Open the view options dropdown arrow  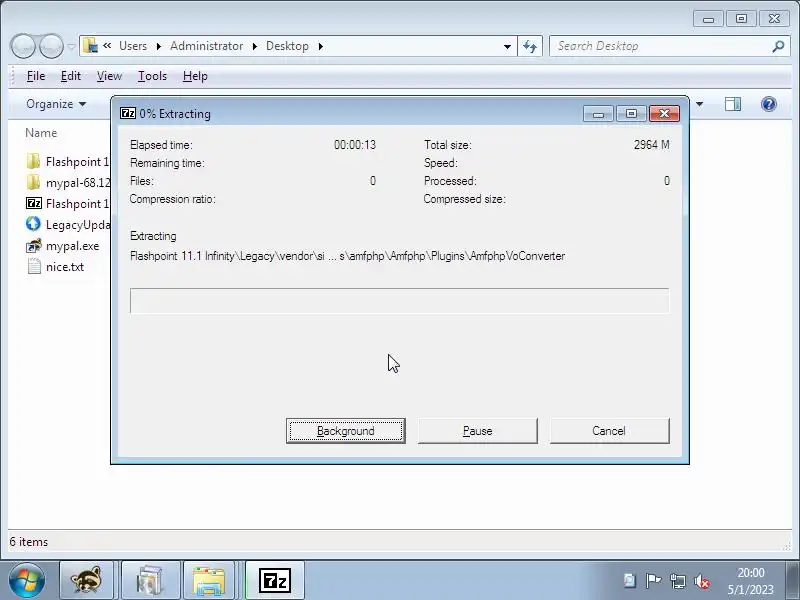(699, 104)
